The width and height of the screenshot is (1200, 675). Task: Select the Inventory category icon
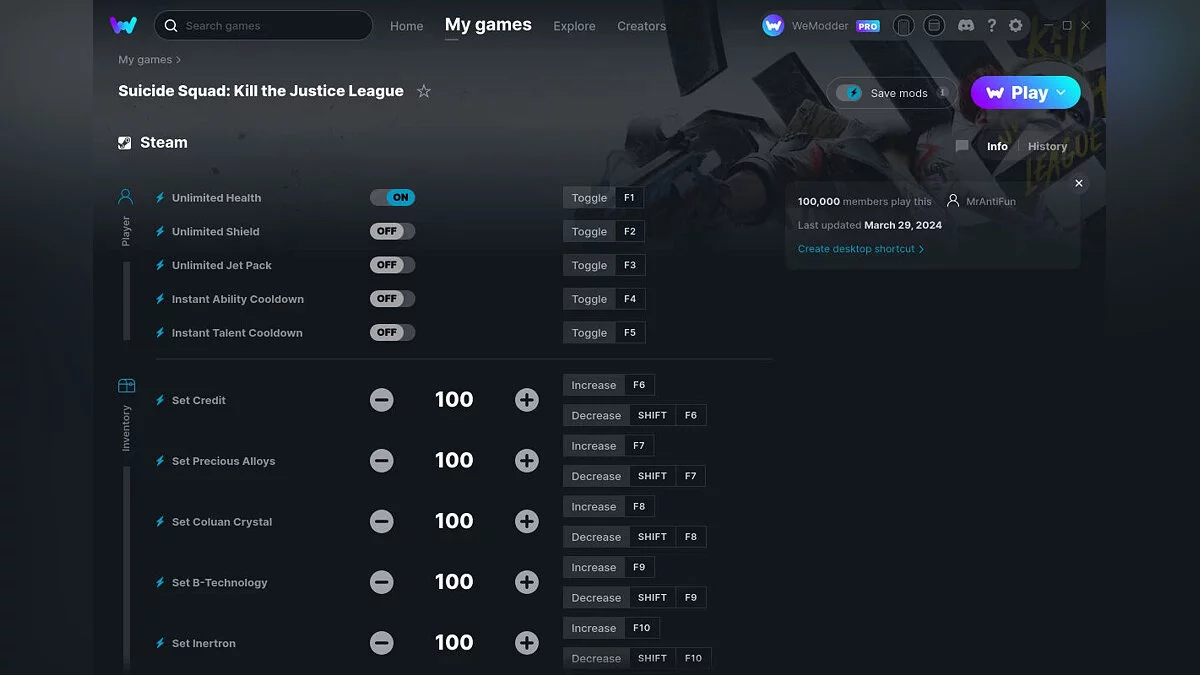(126, 386)
